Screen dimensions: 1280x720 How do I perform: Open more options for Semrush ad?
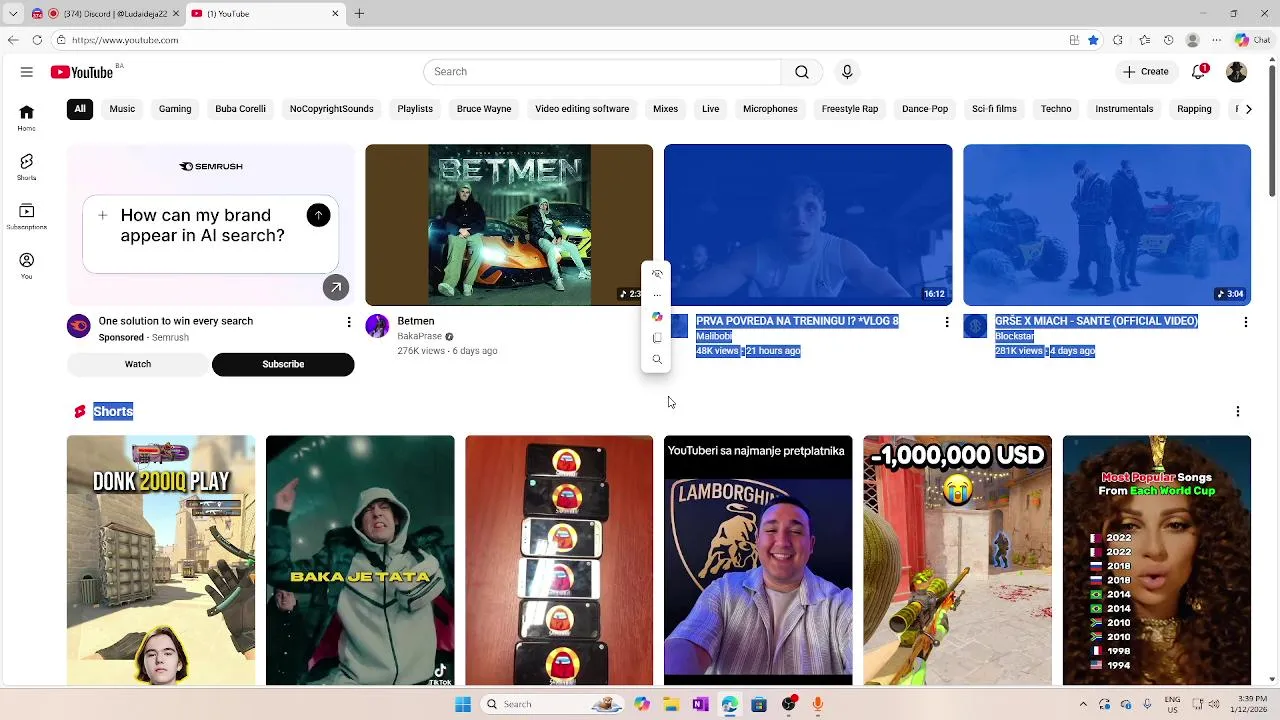(x=348, y=322)
